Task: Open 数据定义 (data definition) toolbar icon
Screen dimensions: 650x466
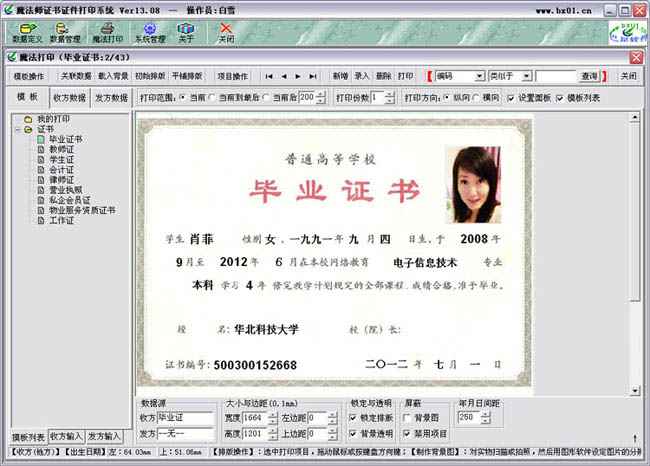Action: [x=28, y=32]
